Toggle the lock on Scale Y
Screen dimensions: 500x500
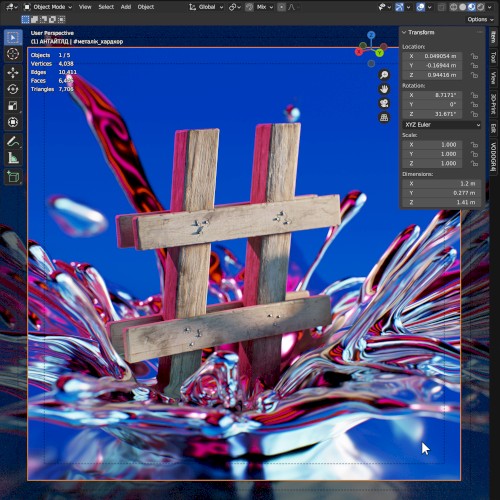pos(474,154)
